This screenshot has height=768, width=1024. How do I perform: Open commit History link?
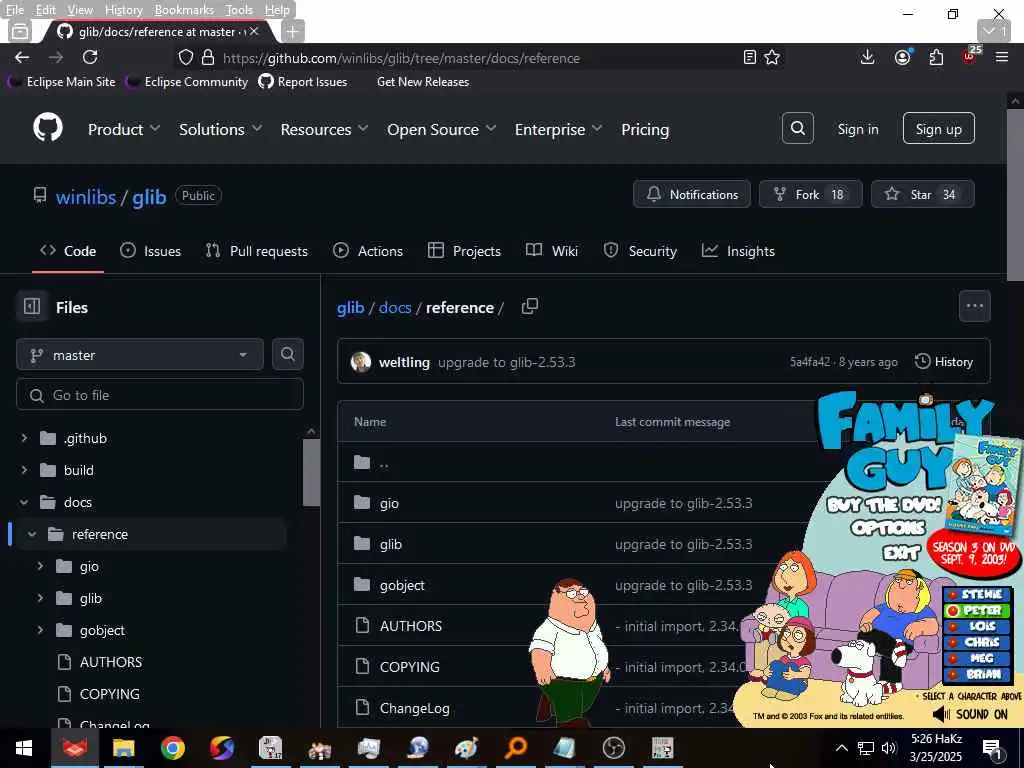click(x=944, y=362)
